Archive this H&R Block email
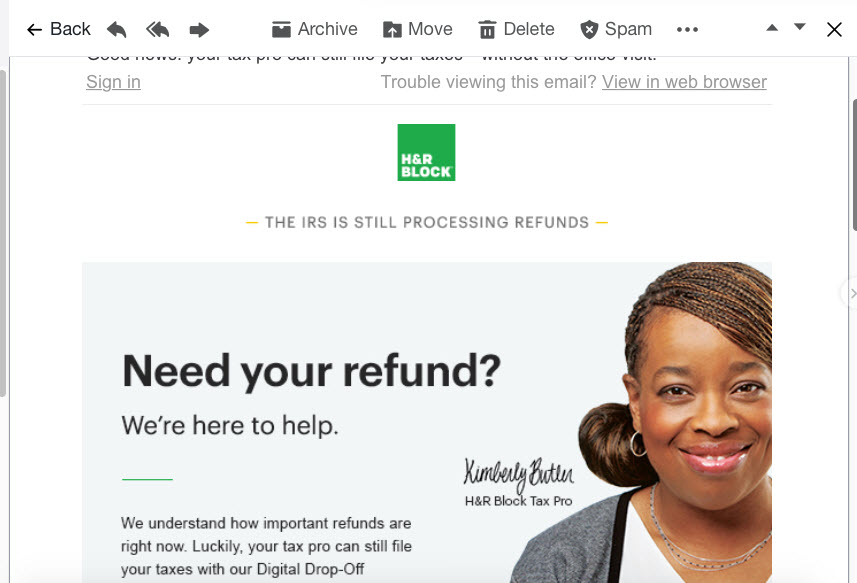The width and height of the screenshot is (857, 583). click(x=315, y=29)
